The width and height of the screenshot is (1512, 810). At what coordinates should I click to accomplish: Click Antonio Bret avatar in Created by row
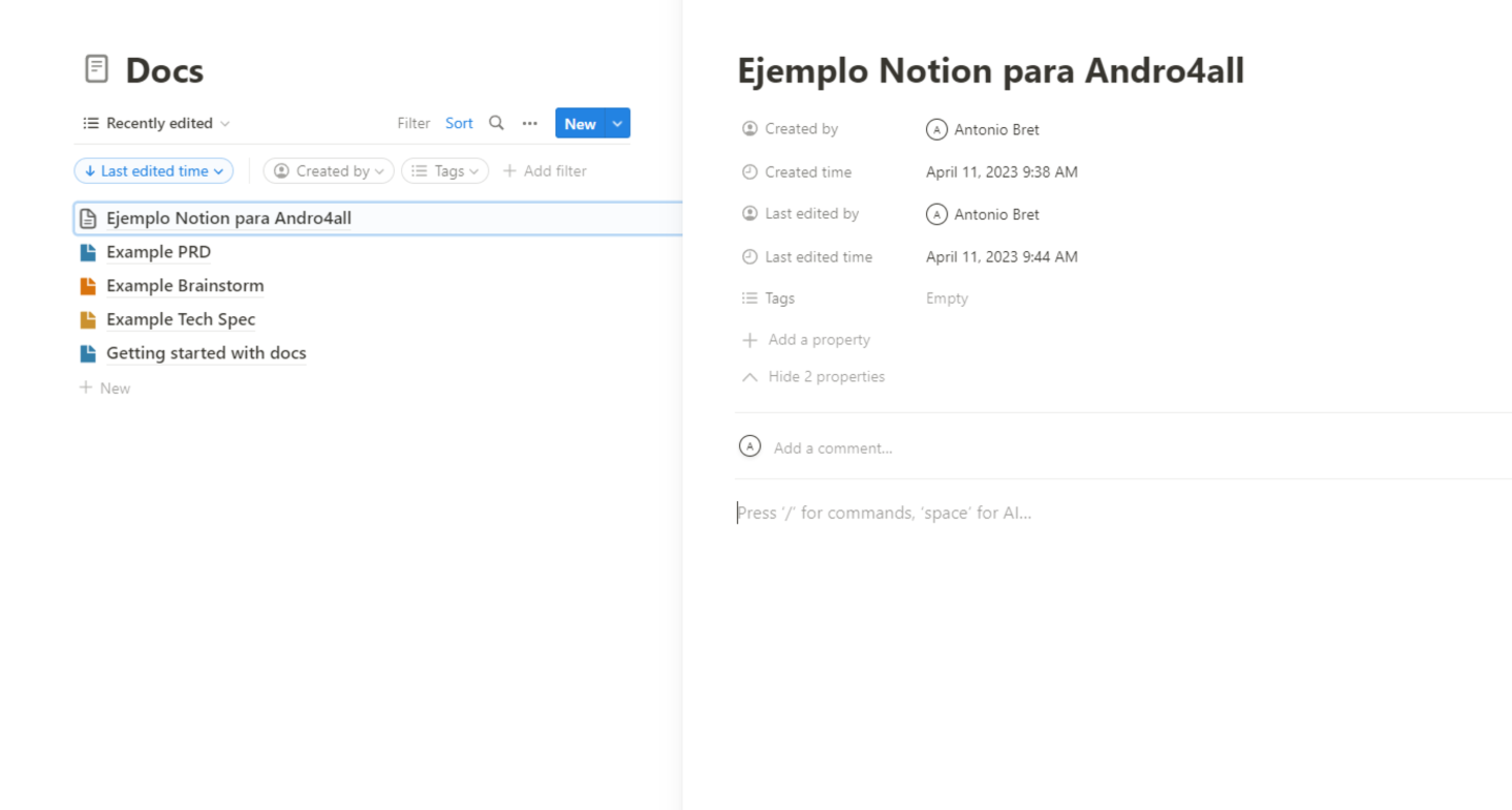point(937,129)
